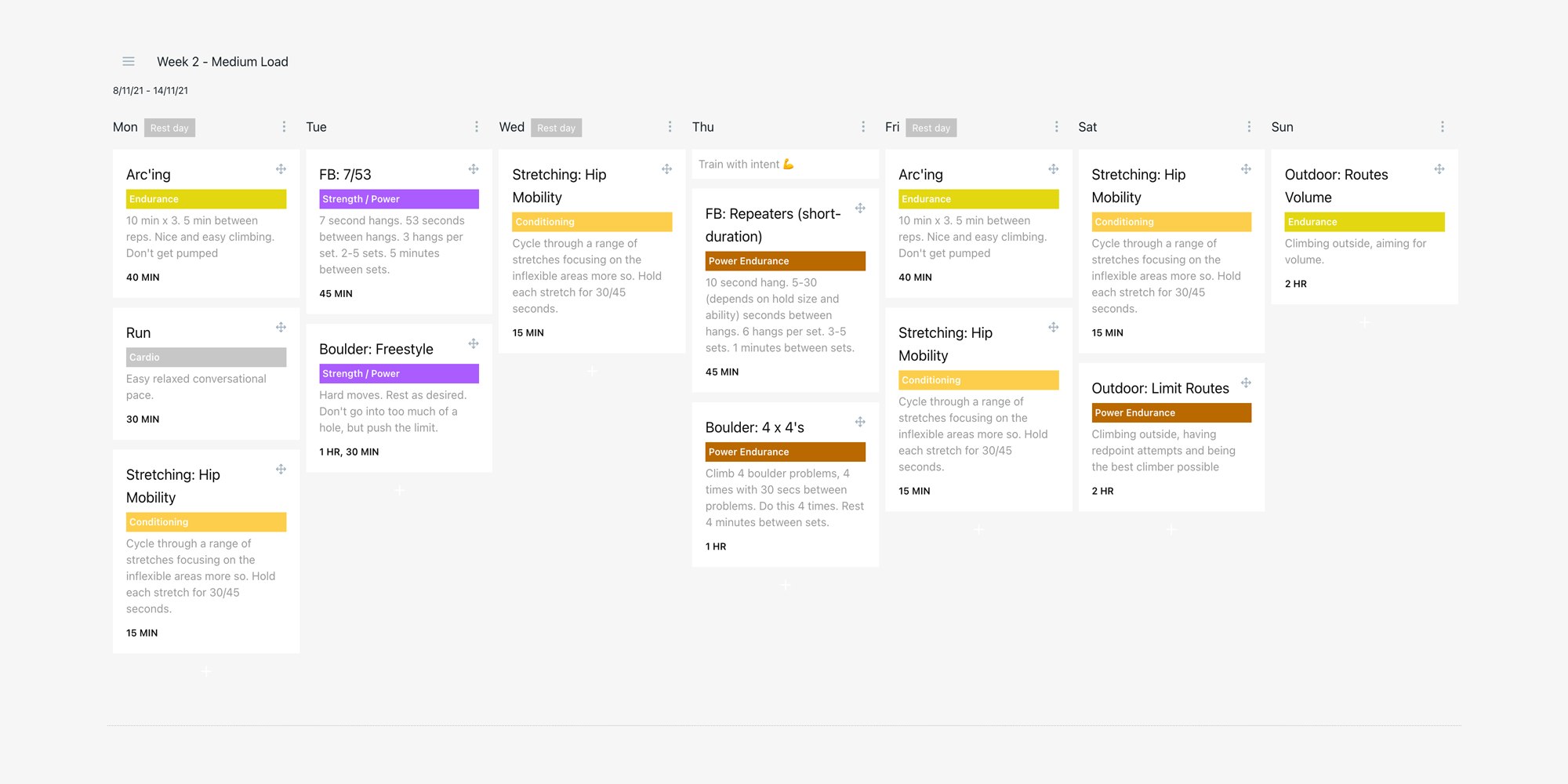The width and height of the screenshot is (1568, 784).
Task: Click move handle on Outdoor: Routes Volume card
Action: (x=1439, y=169)
